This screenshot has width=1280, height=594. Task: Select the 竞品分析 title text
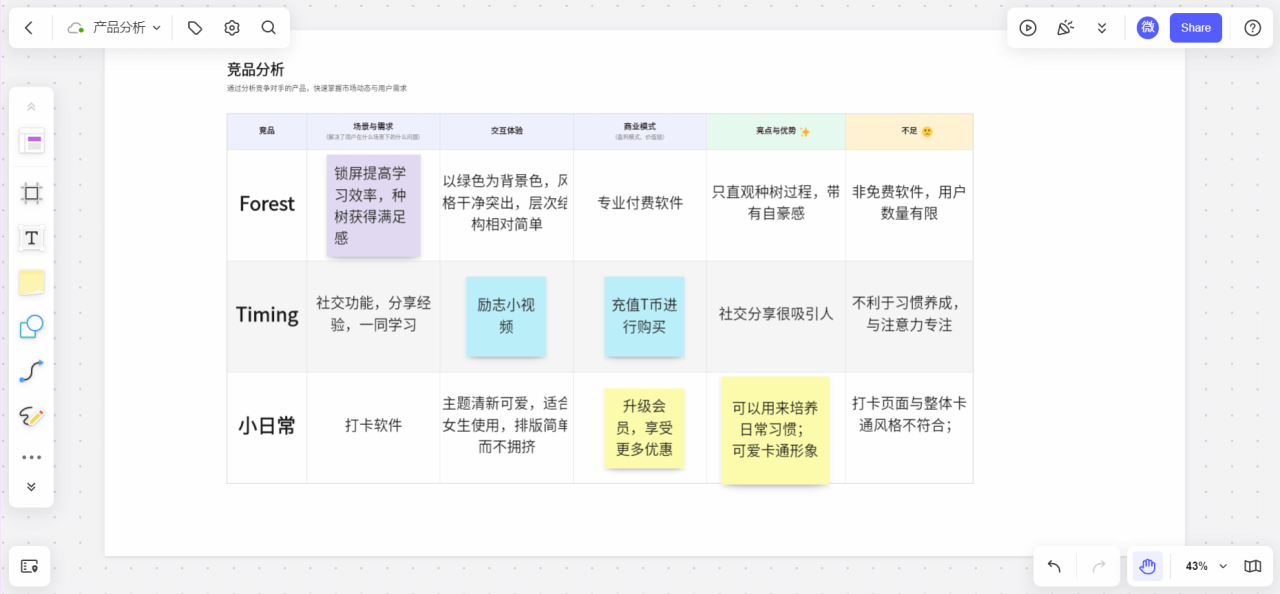[x=256, y=69]
